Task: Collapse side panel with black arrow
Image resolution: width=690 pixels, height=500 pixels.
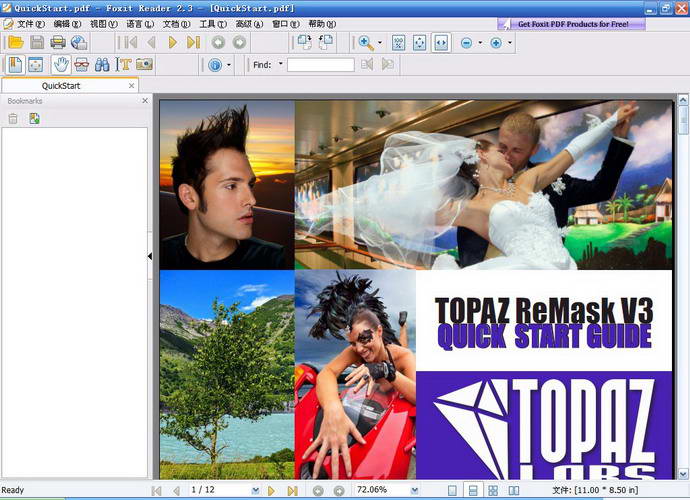Action: pyautogui.click(x=150, y=256)
